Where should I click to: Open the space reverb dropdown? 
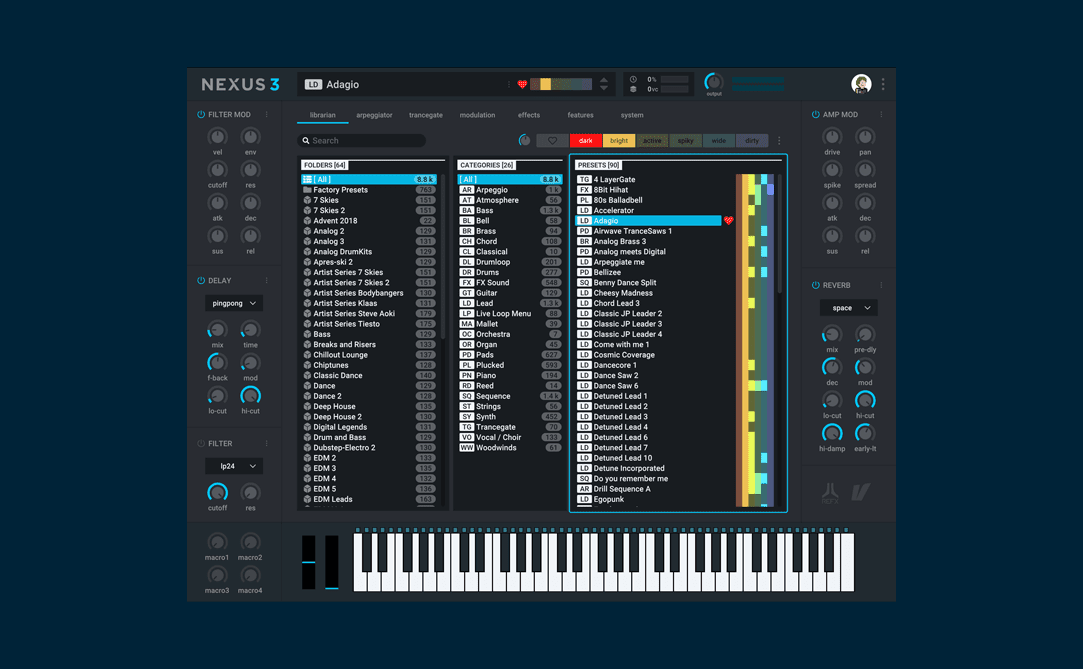[848, 307]
